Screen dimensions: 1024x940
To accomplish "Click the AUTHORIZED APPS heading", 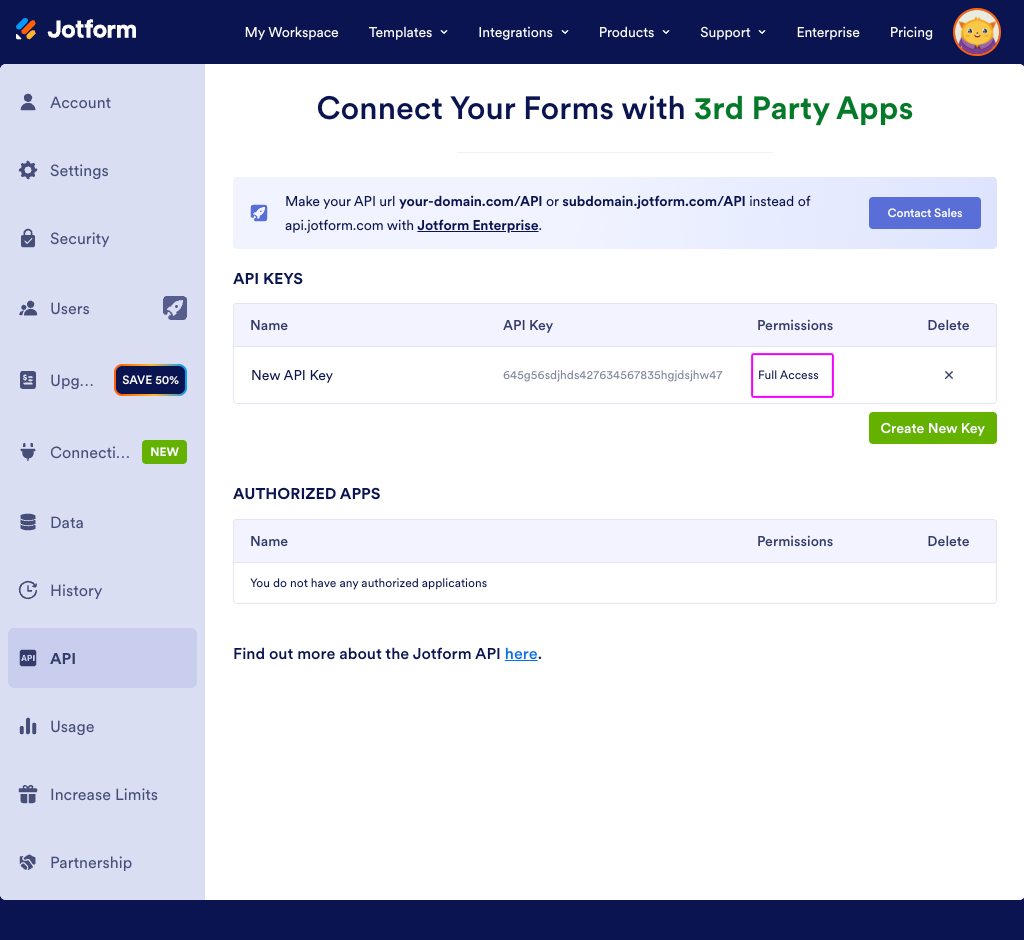I will pos(306,493).
